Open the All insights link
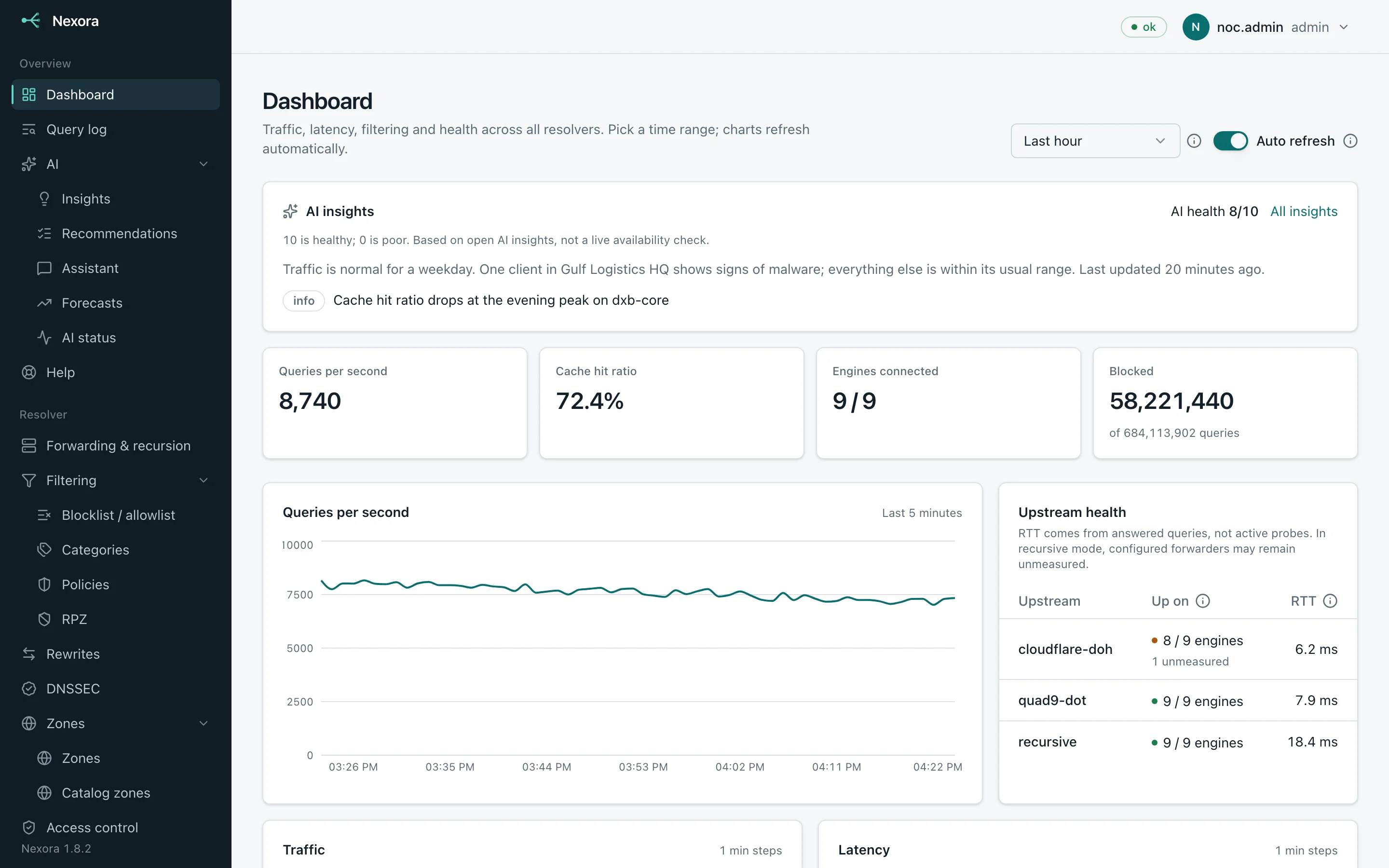Screen dimensions: 1389x868 (x=1304, y=212)
